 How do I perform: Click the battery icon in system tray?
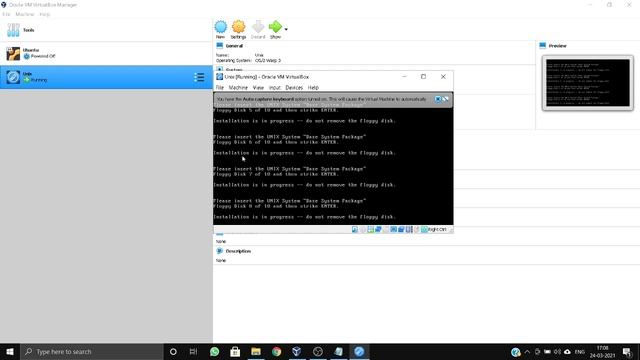(547, 351)
